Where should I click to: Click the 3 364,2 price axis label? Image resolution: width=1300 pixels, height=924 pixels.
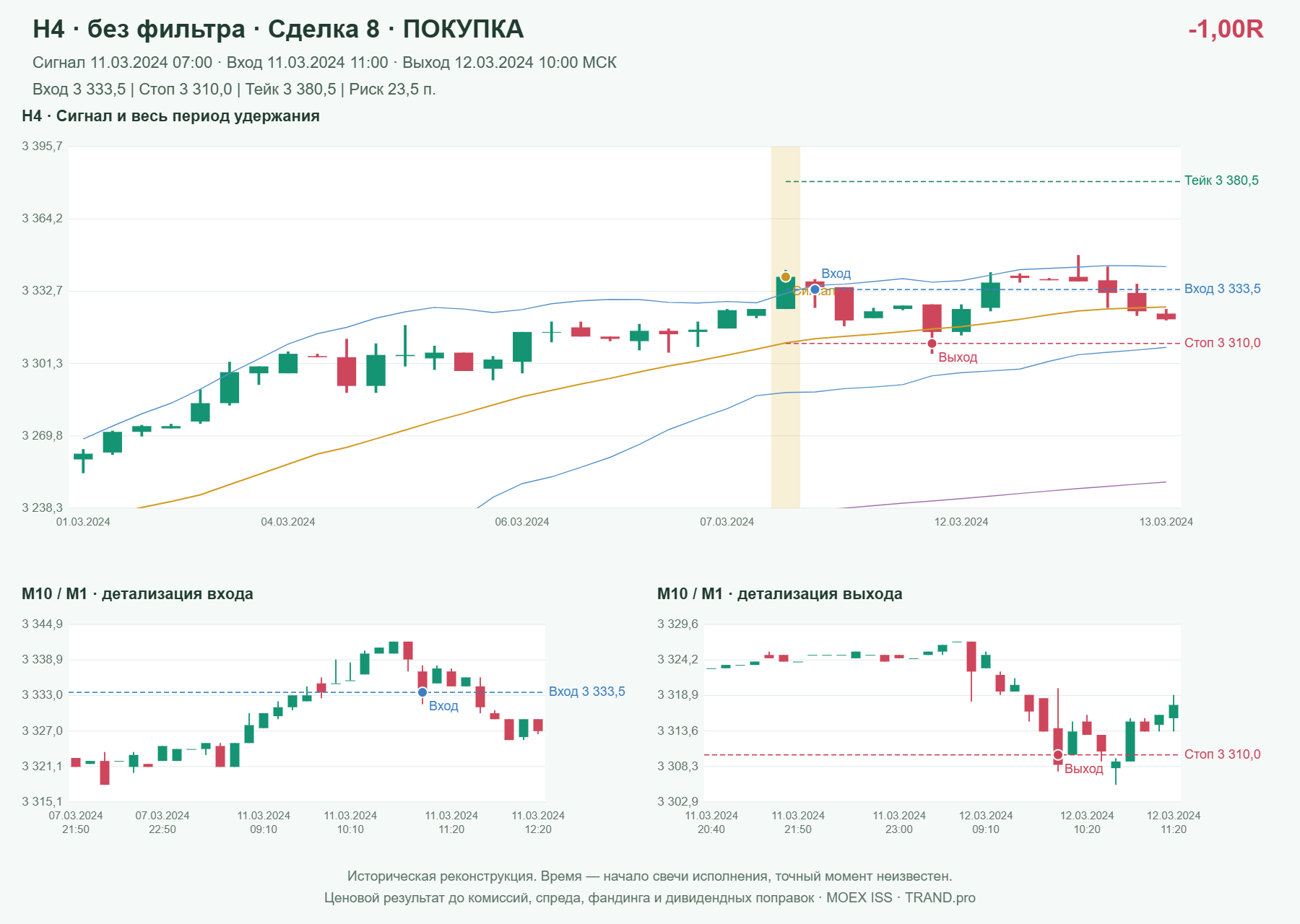coord(42,219)
